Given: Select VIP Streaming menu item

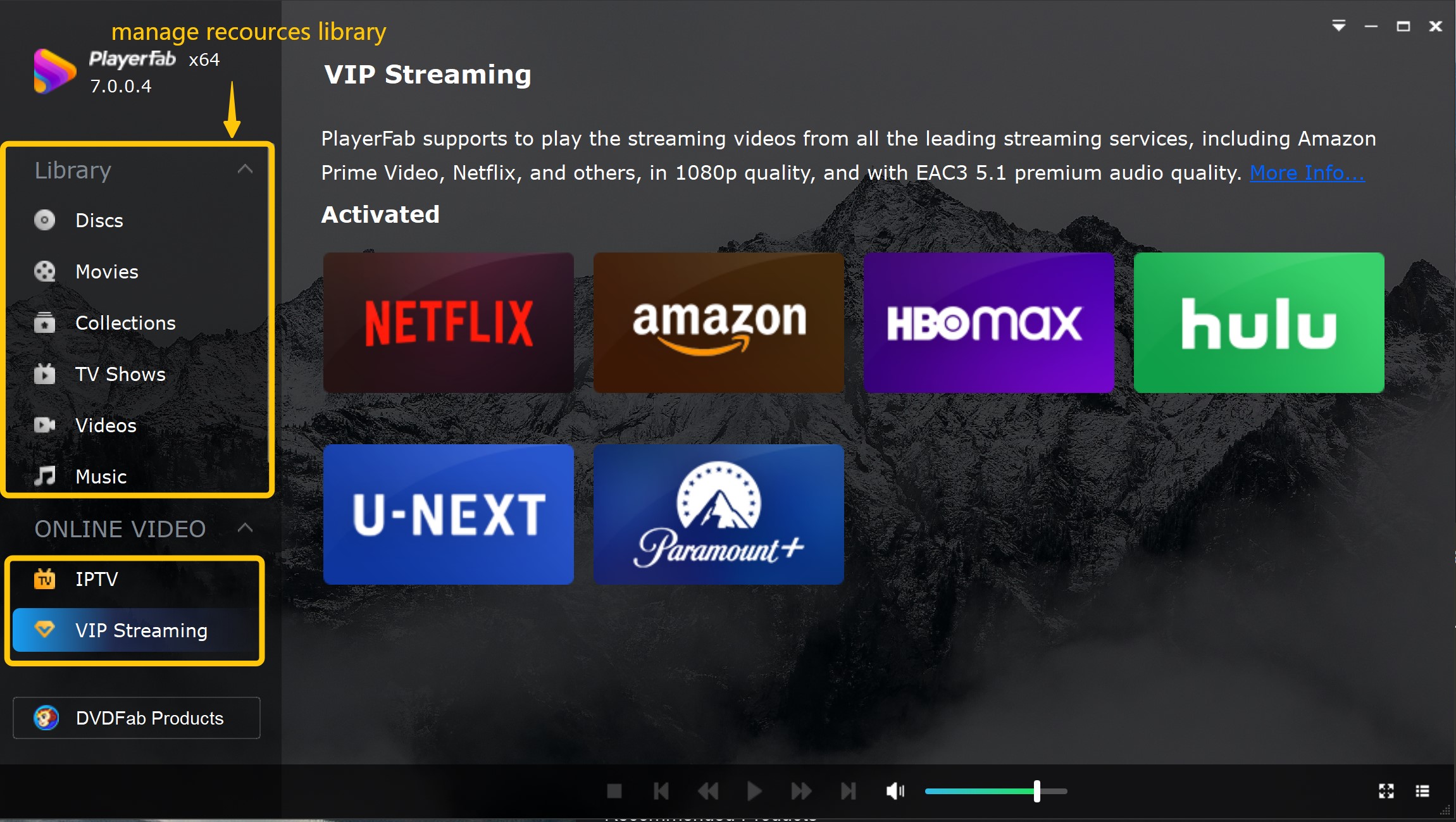Looking at the screenshot, I should pos(141,629).
